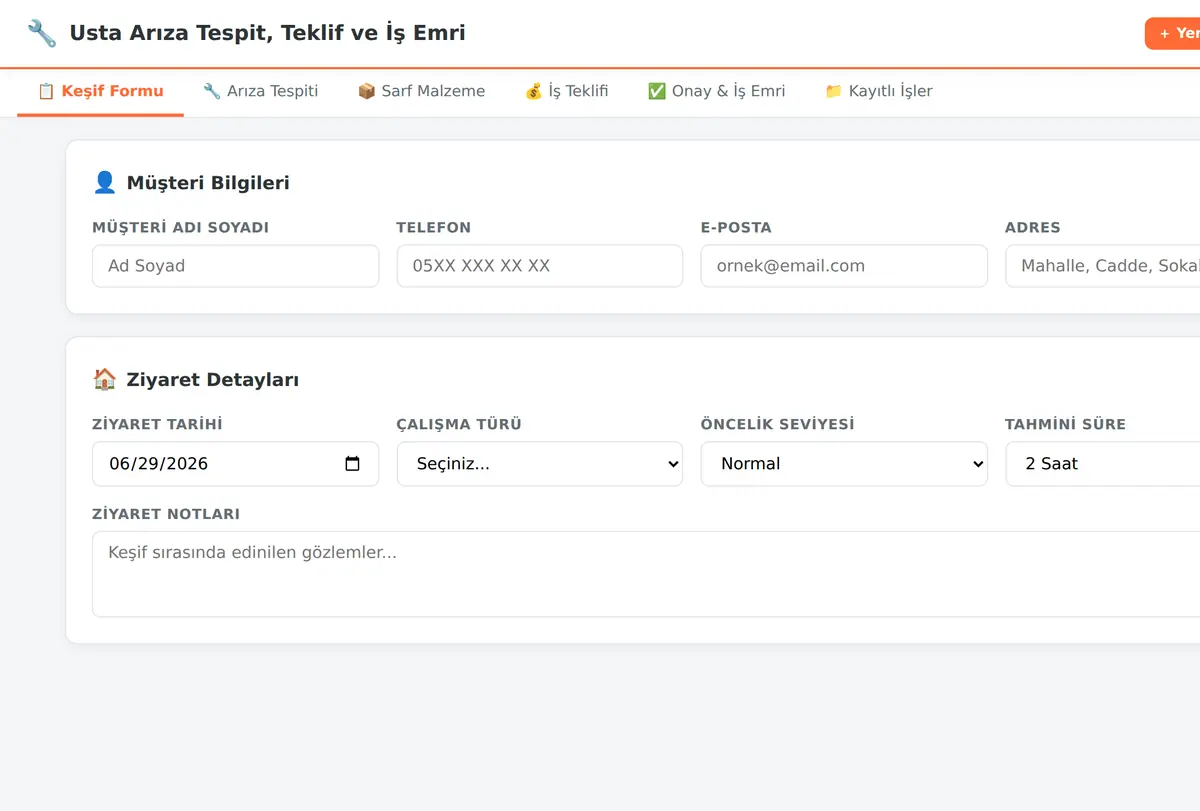Open the calendar picker in Ziyaret Tarihi
This screenshot has height=811, width=1200.
point(352,464)
